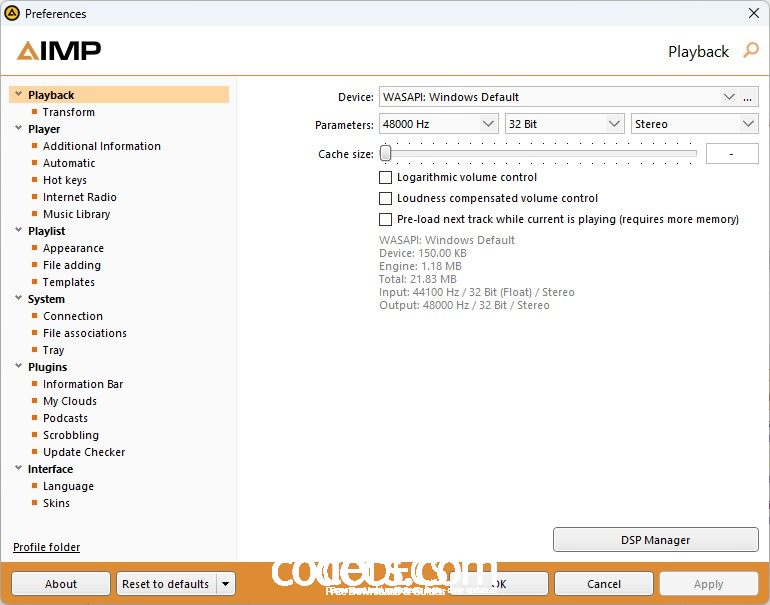
Task: Select Appearance under Playlist
Action: coord(73,248)
